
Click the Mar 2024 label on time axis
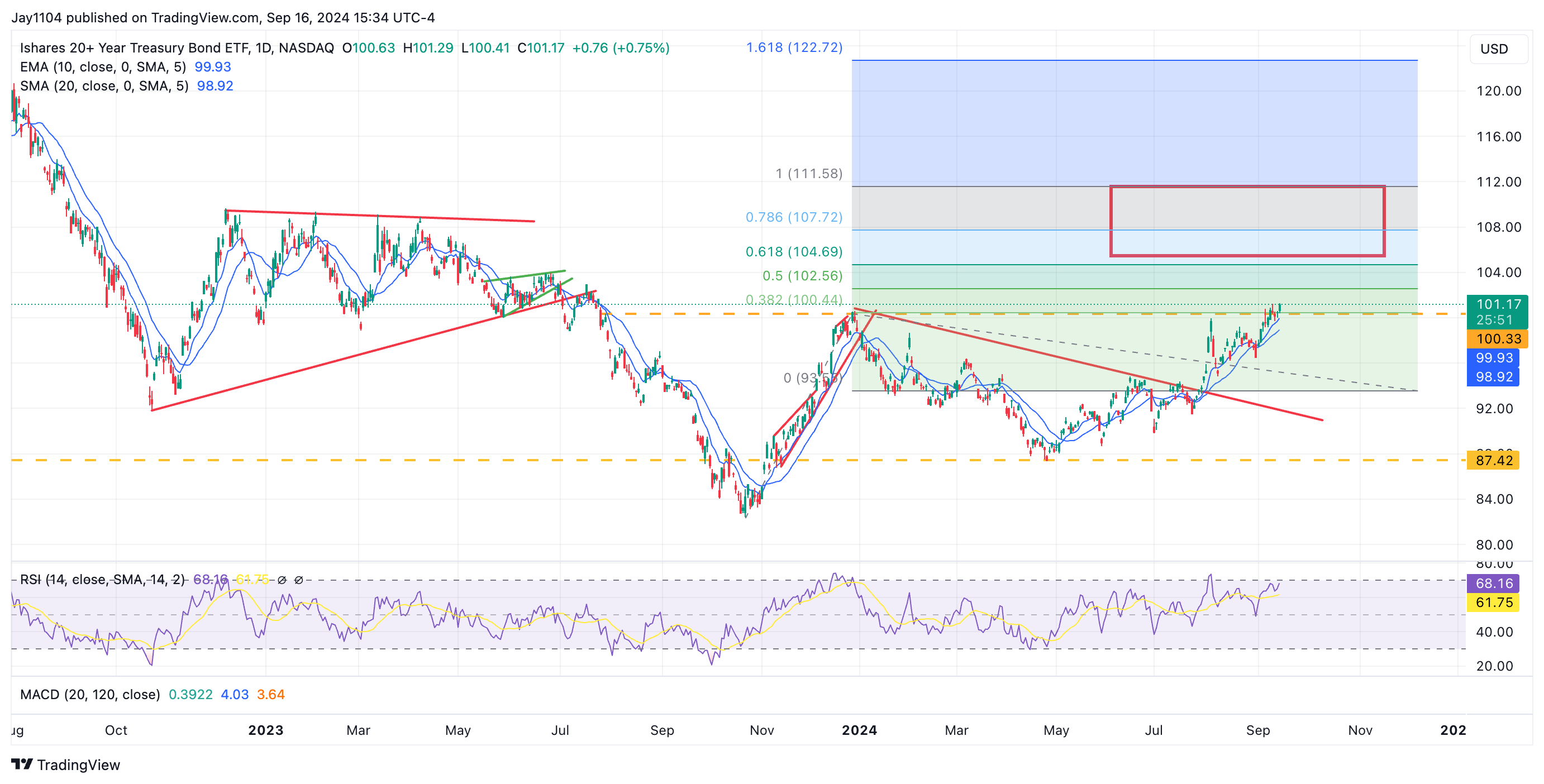pyautogui.click(x=956, y=731)
